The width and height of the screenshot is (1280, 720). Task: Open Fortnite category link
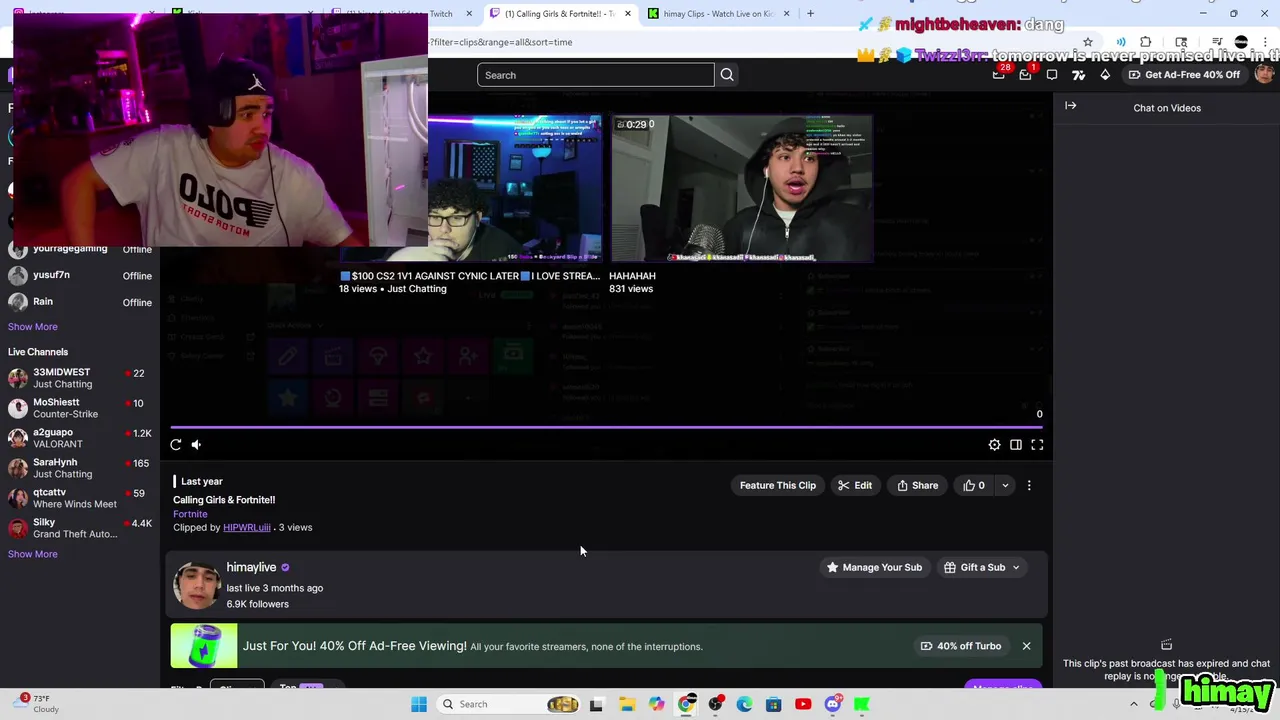coord(190,514)
